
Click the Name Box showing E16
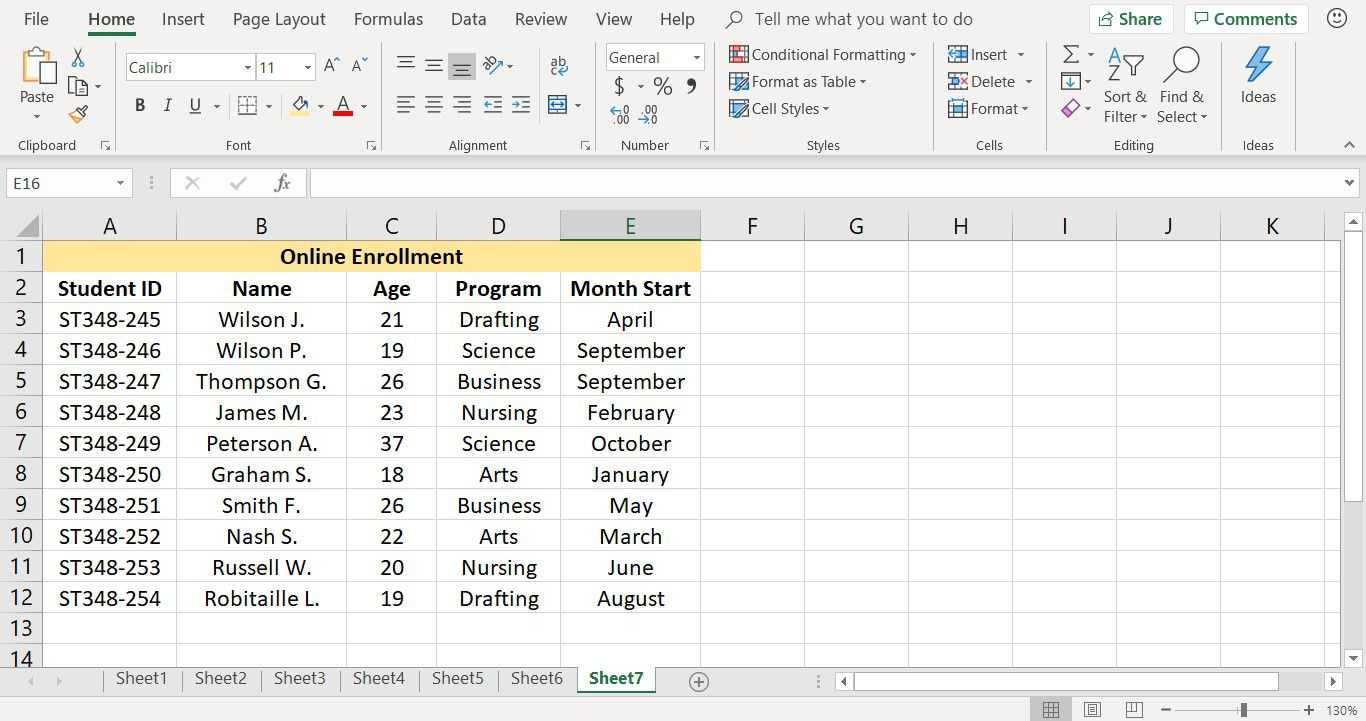[60, 183]
